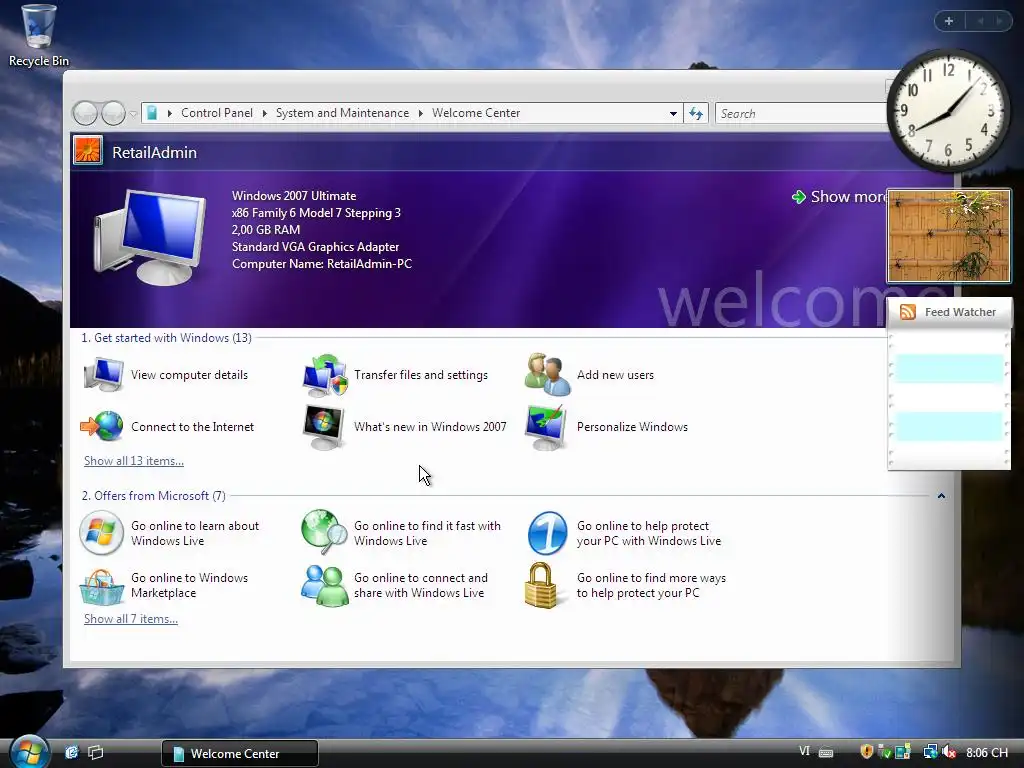Image resolution: width=1024 pixels, height=768 pixels.
Task: Click the refresh button beside address bar
Action: pos(696,114)
